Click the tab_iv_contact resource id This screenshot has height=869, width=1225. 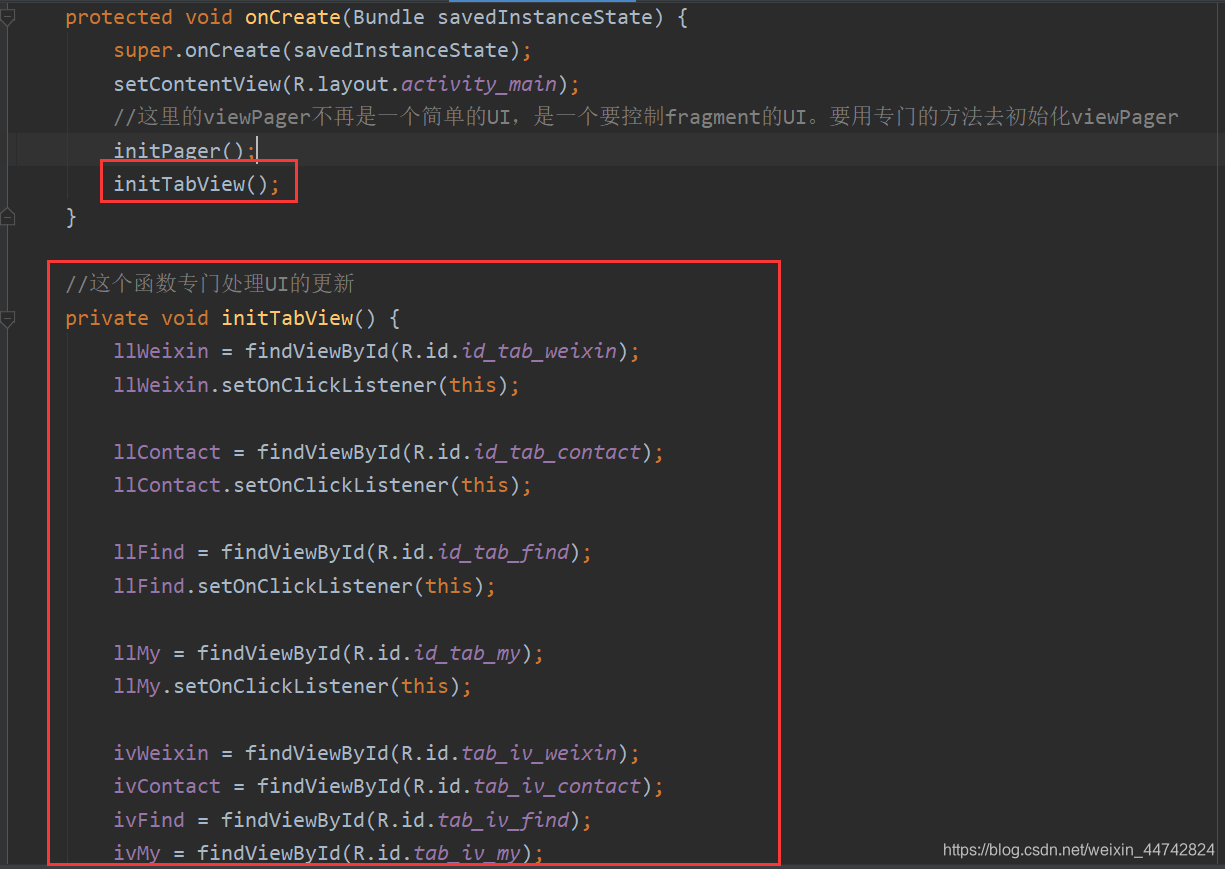(x=557, y=786)
